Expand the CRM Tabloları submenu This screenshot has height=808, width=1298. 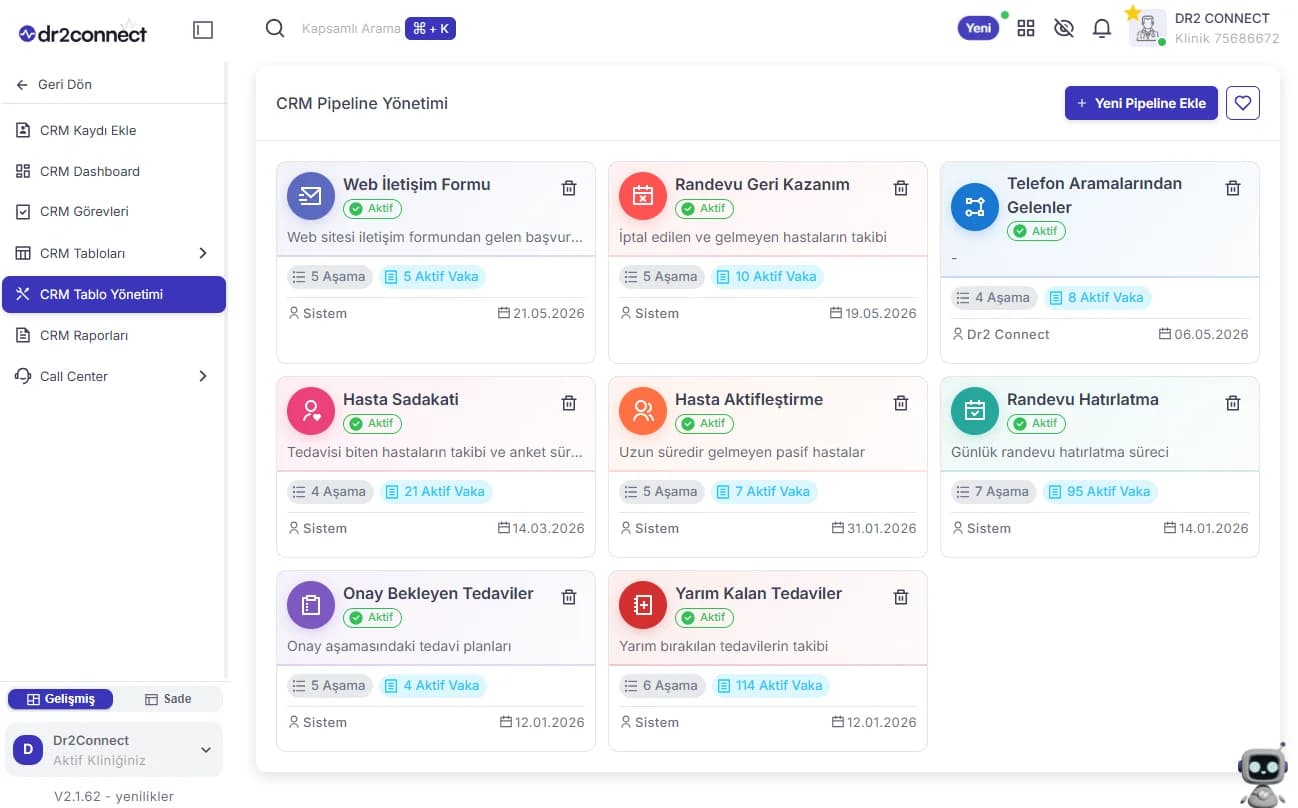tap(203, 253)
